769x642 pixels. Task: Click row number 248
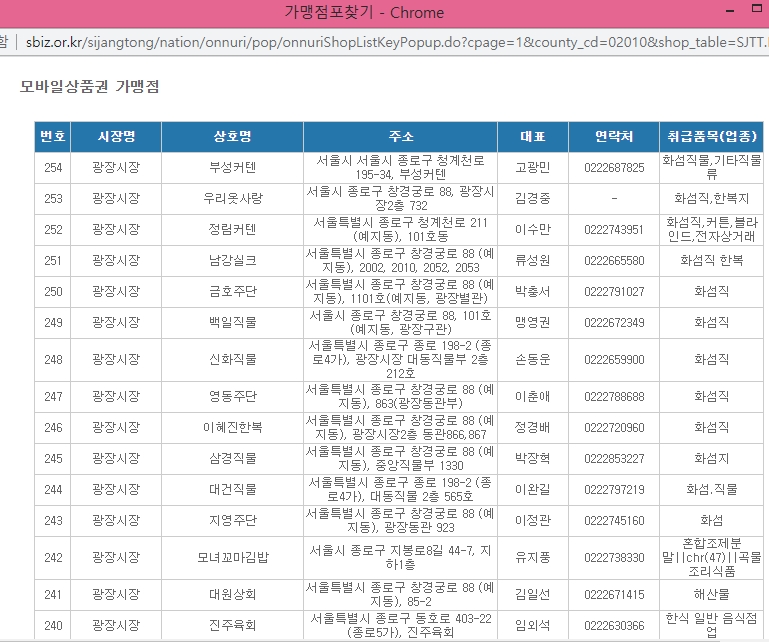click(53, 360)
